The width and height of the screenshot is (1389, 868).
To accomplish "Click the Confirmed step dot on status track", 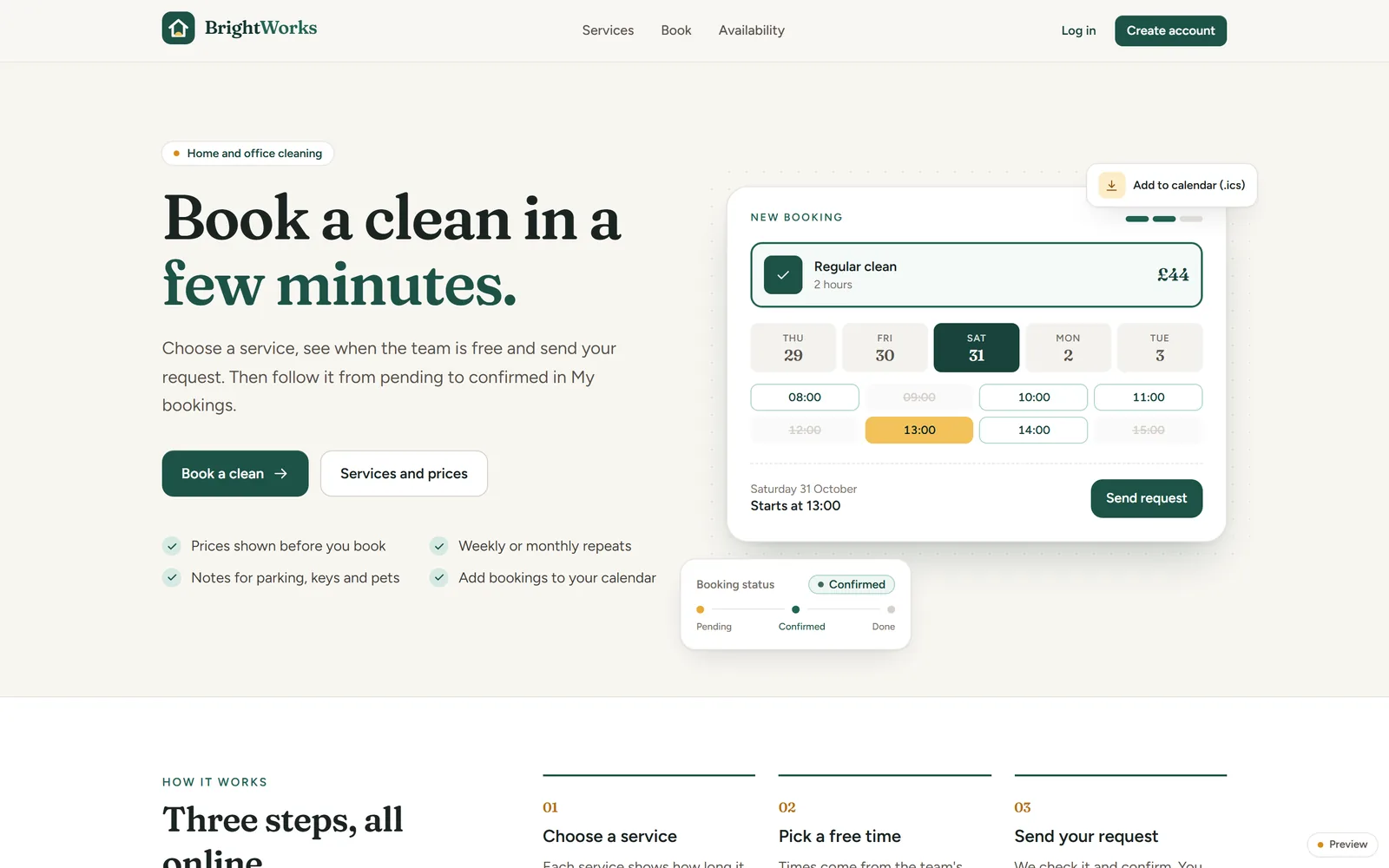I will pos(795,609).
